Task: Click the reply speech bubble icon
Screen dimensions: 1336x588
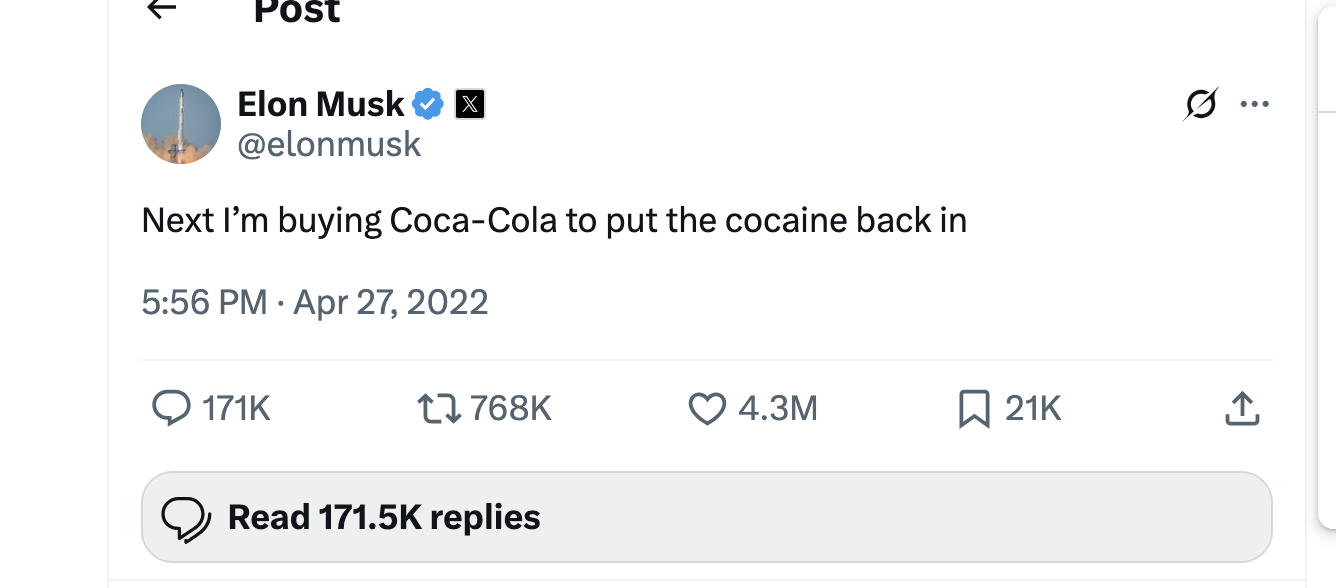Action: (x=171, y=408)
